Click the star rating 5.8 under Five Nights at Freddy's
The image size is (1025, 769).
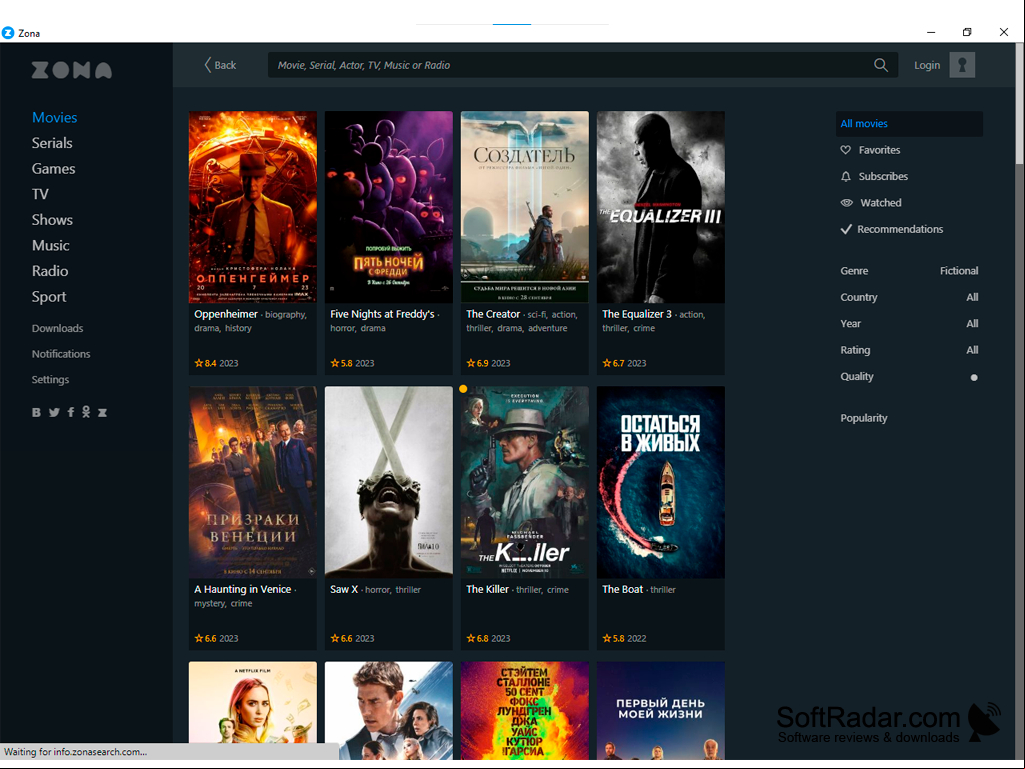click(341, 363)
